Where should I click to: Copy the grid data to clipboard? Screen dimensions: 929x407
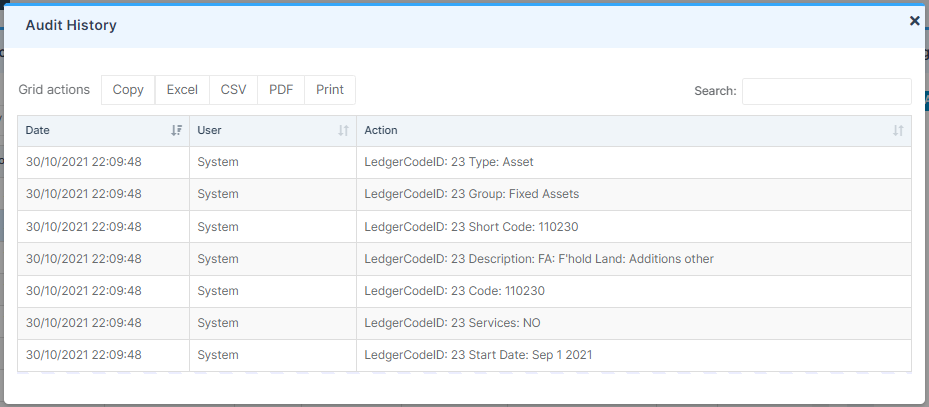click(x=128, y=89)
